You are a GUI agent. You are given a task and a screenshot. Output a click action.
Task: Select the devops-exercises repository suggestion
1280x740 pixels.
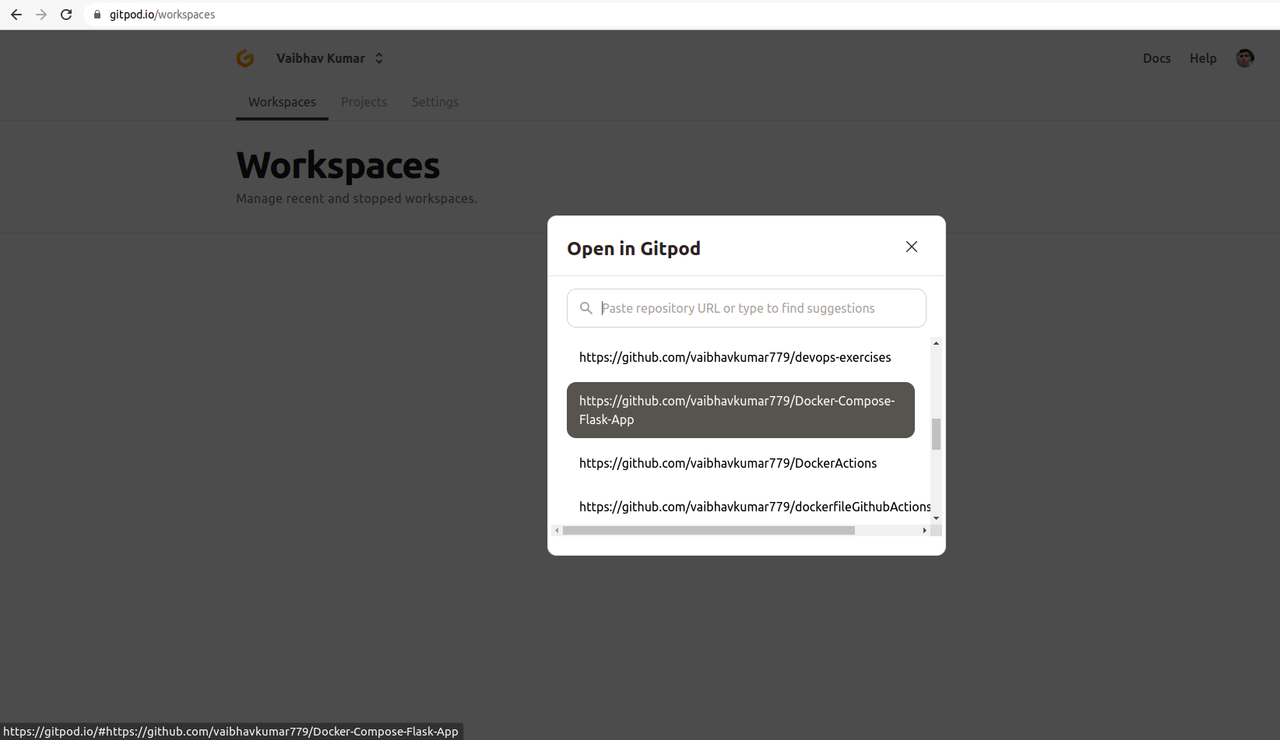[735, 357]
